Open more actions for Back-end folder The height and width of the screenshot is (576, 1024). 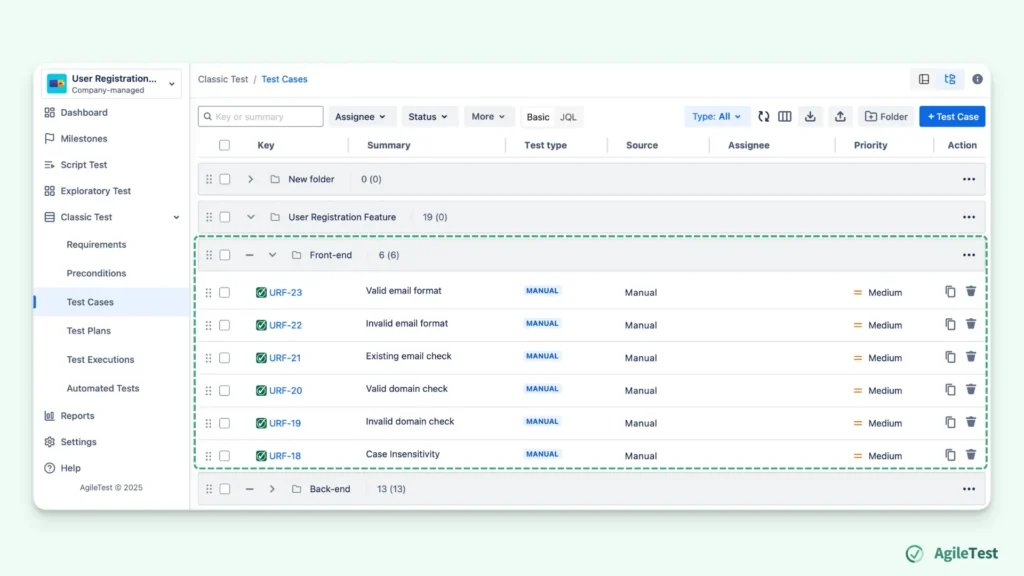pyautogui.click(x=968, y=489)
